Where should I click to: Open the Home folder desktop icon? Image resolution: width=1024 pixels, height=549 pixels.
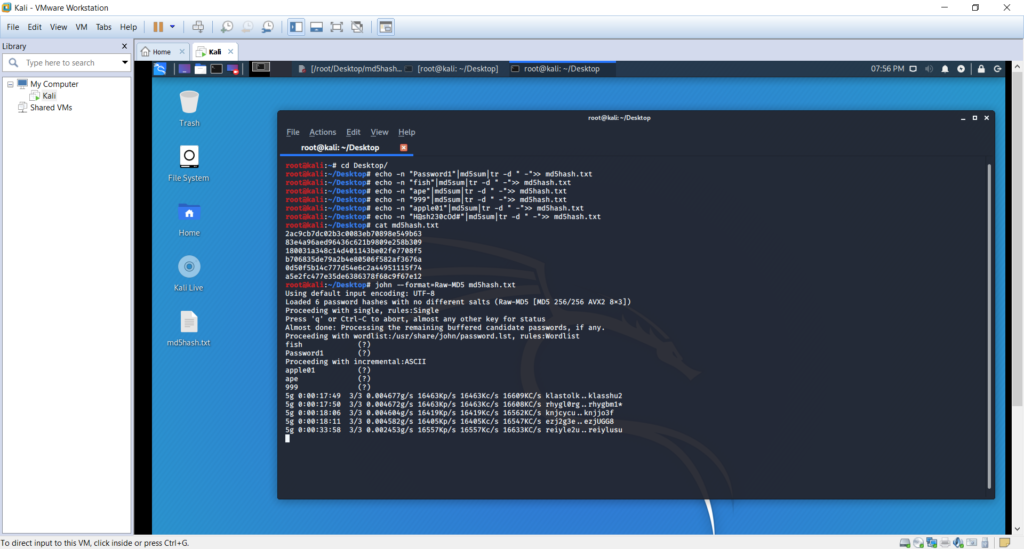[x=189, y=218]
